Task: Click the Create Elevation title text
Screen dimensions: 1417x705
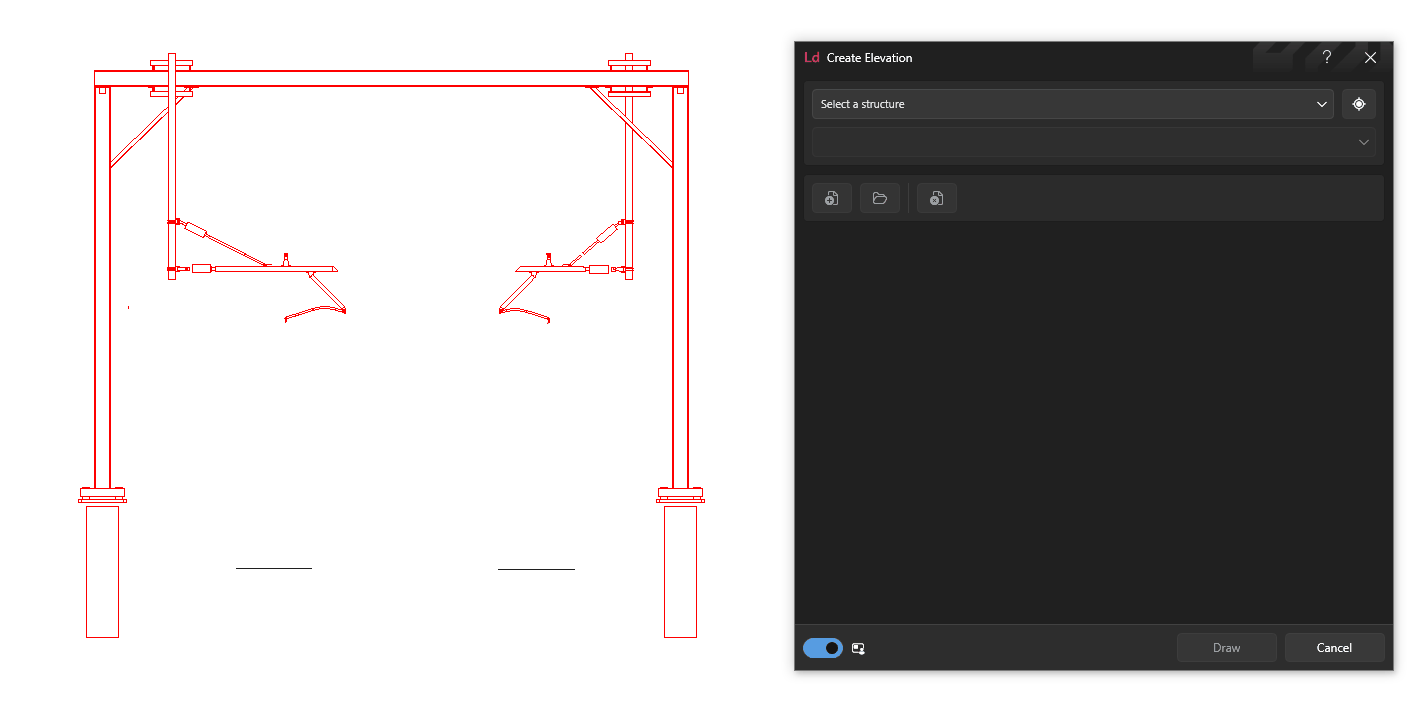Action: tap(869, 58)
